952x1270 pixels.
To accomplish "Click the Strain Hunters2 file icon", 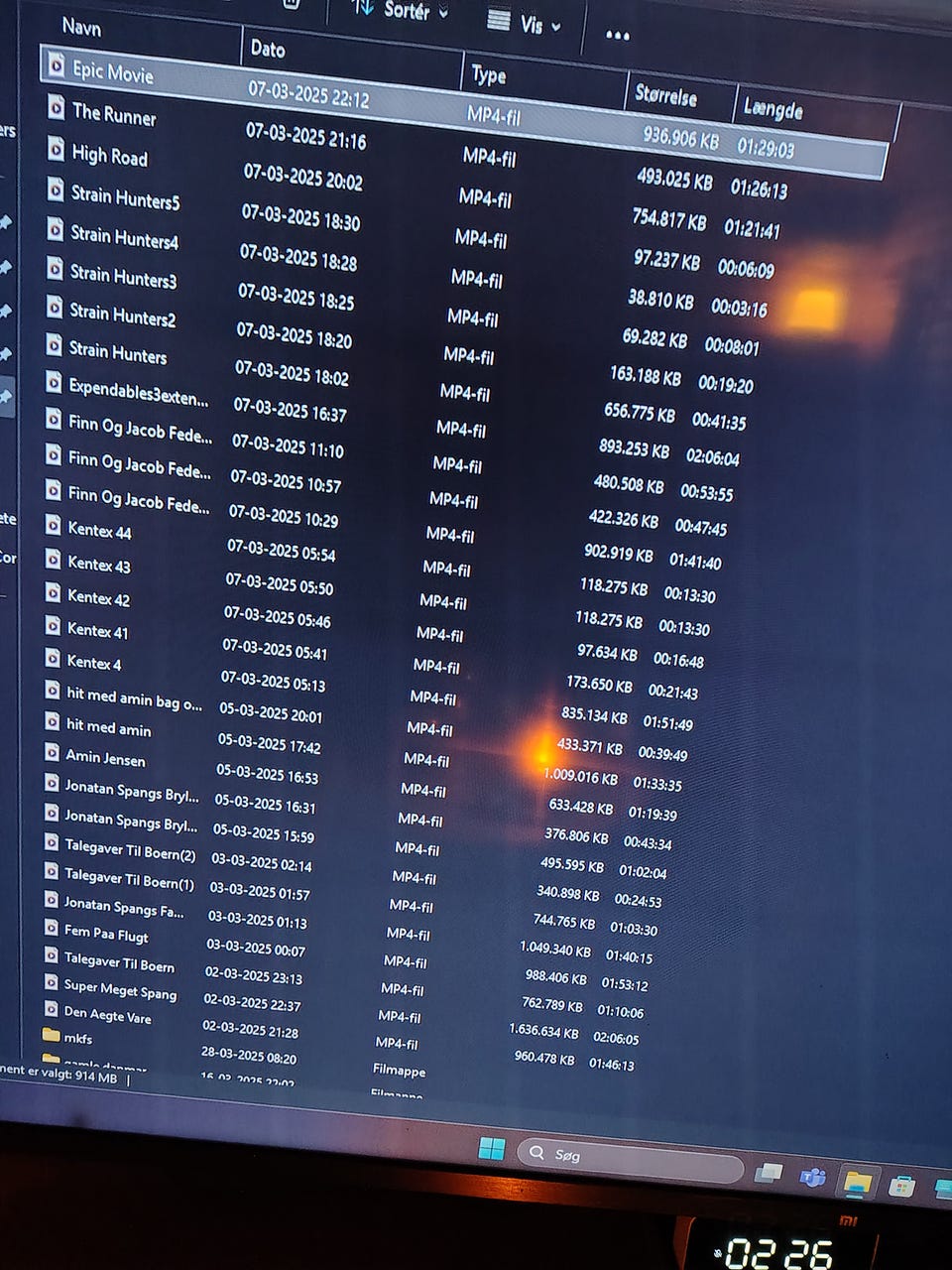I will tap(54, 308).
